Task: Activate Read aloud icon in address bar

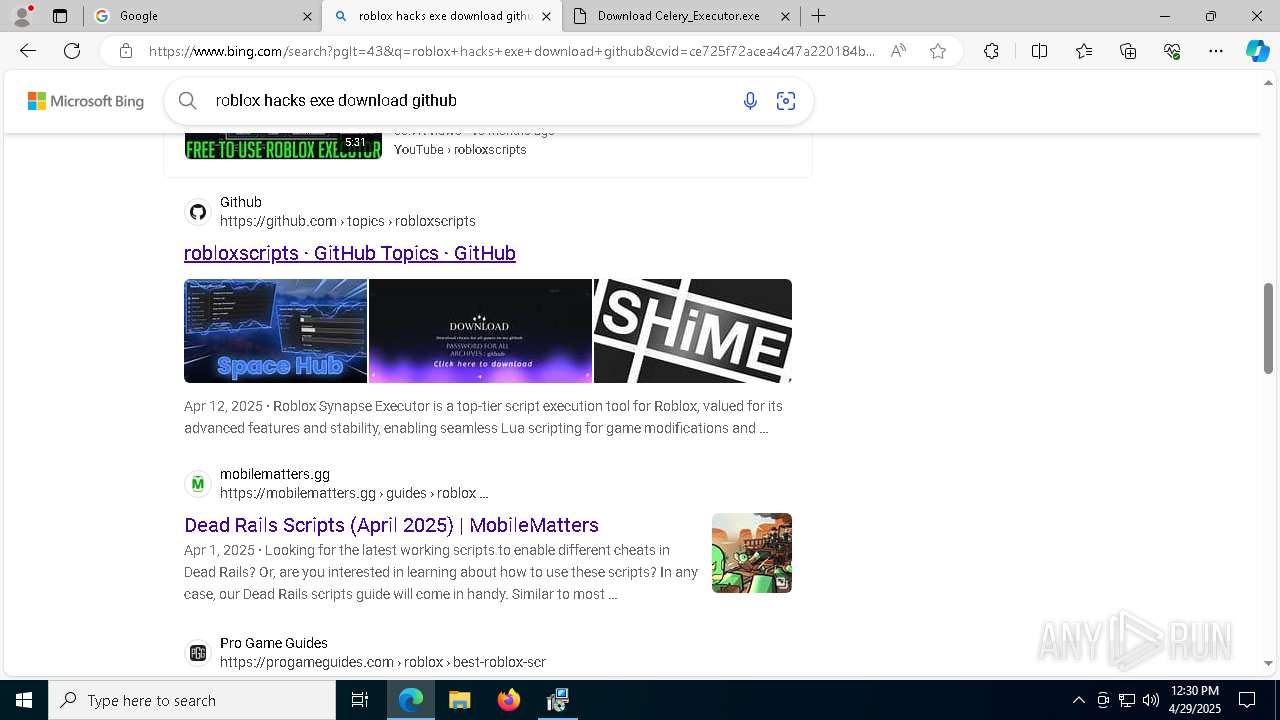Action: point(898,51)
